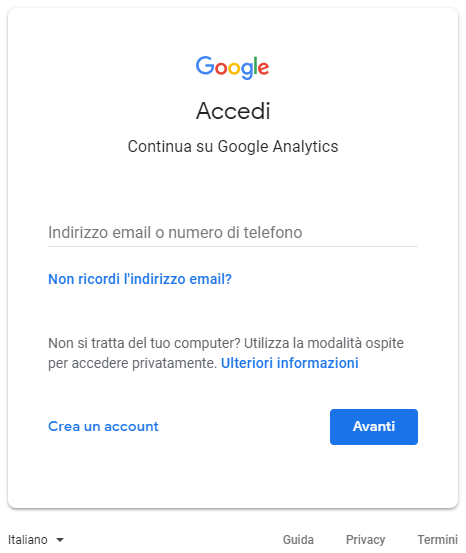
Task: Click the 'per accedere privatamente' text
Action: (x=132, y=363)
